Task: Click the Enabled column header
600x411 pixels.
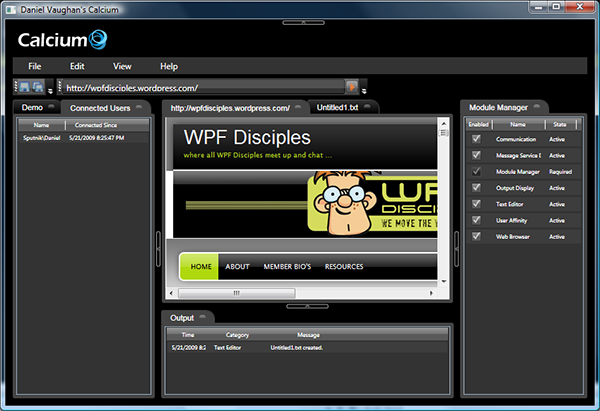Action: (479, 124)
